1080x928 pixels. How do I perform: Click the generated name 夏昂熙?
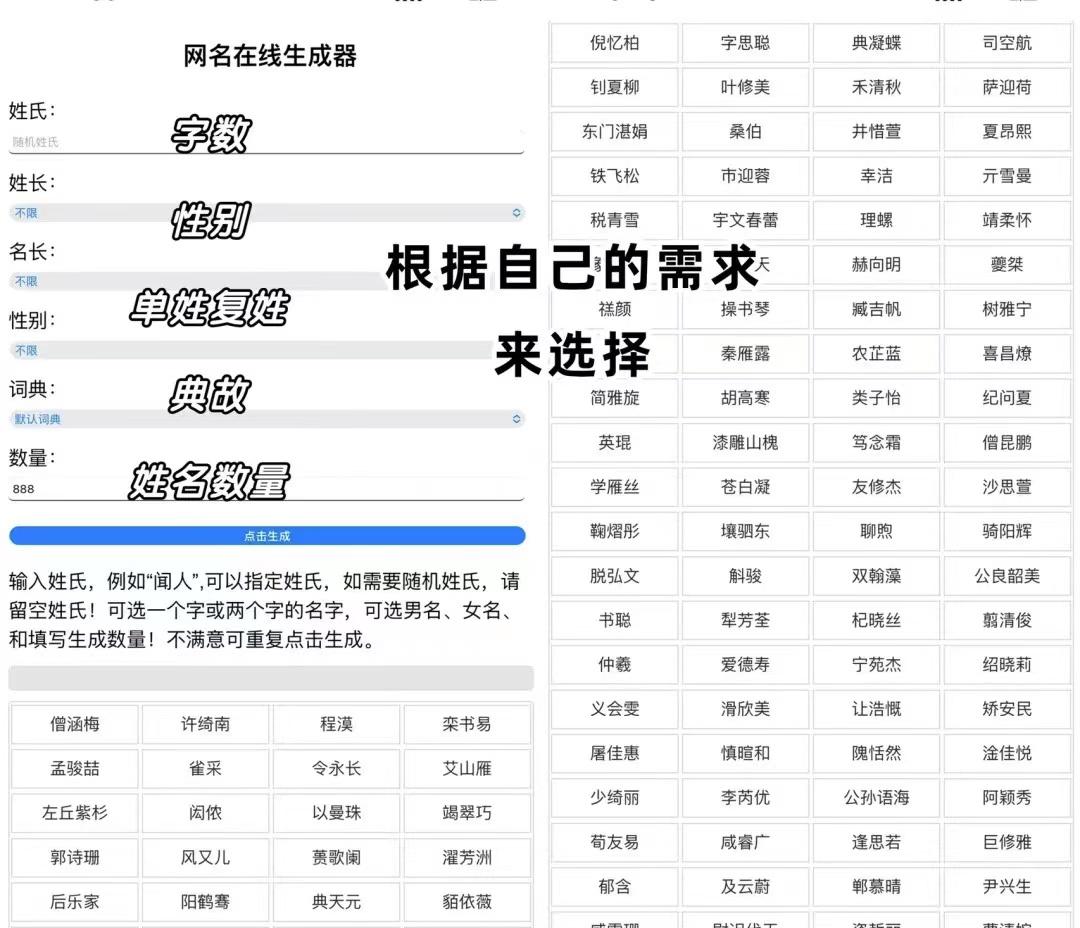1007,131
